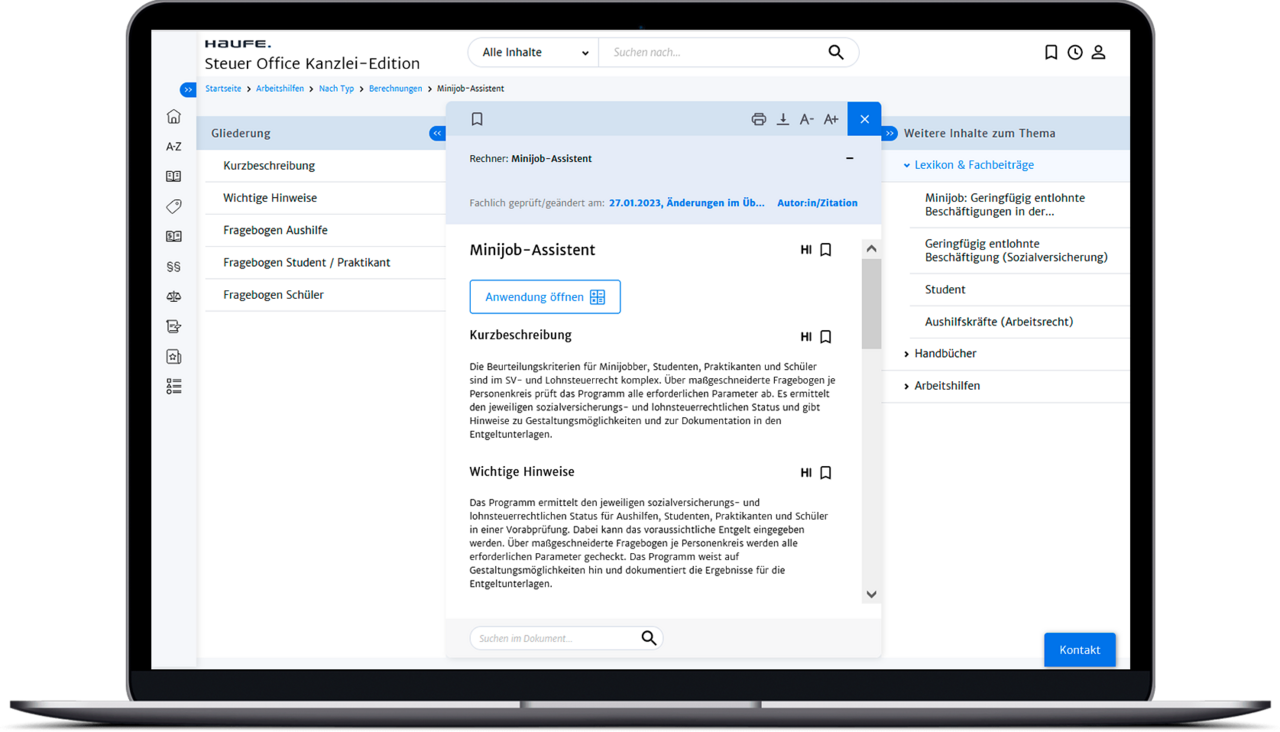This screenshot has width=1280, height=732.
Task: Select the download icon above the document
Action: point(782,118)
